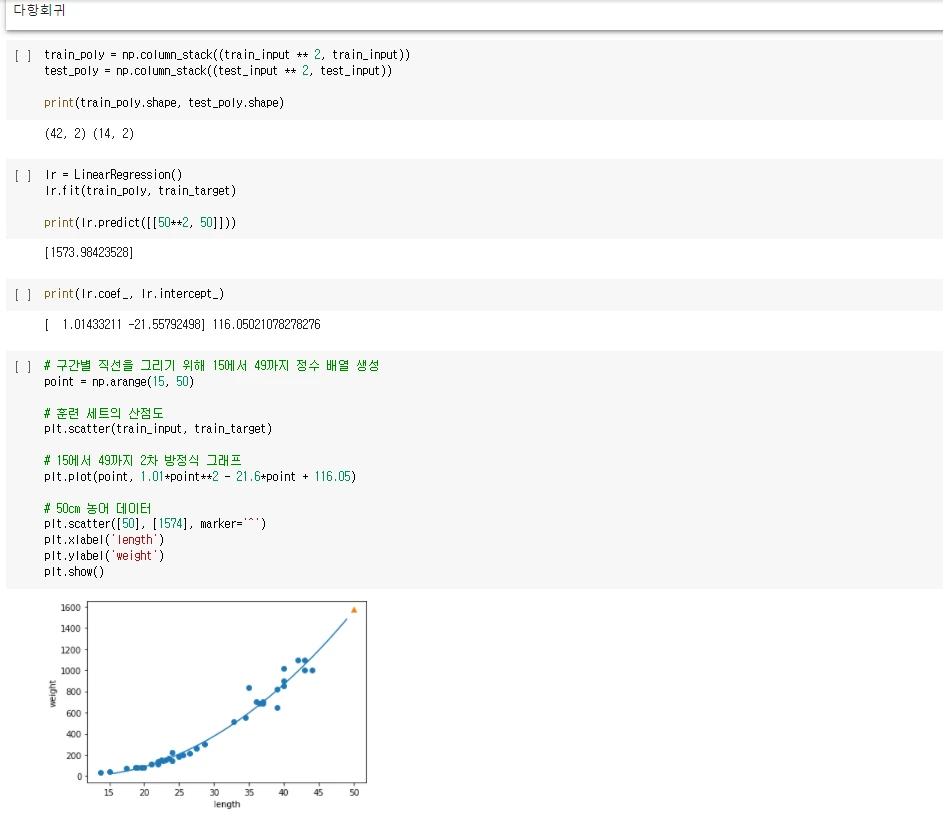Click the comment '# 50cm 농어 데이터'

pyautogui.click(x=97, y=508)
